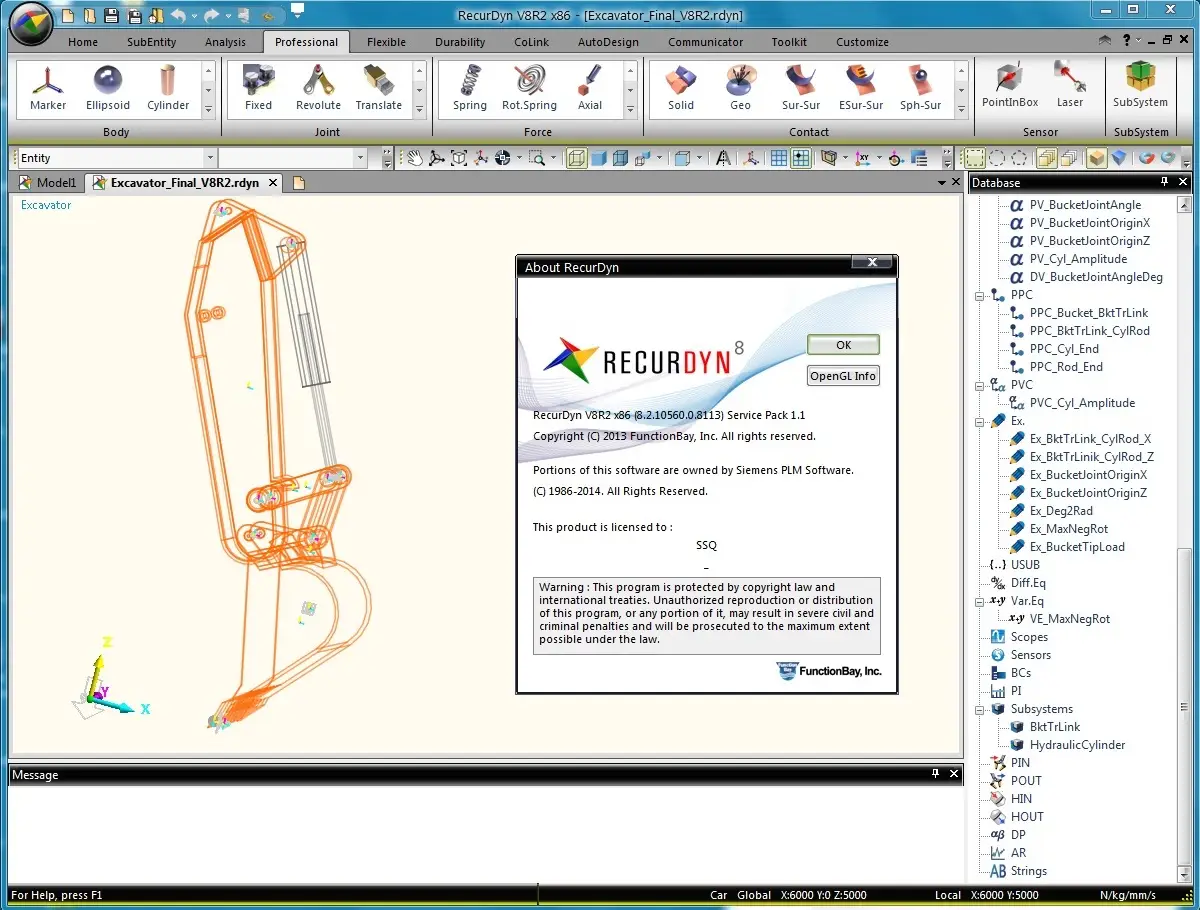The height and width of the screenshot is (910, 1200).
Task: Toggle wireframe render mode cube
Action: click(577, 158)
